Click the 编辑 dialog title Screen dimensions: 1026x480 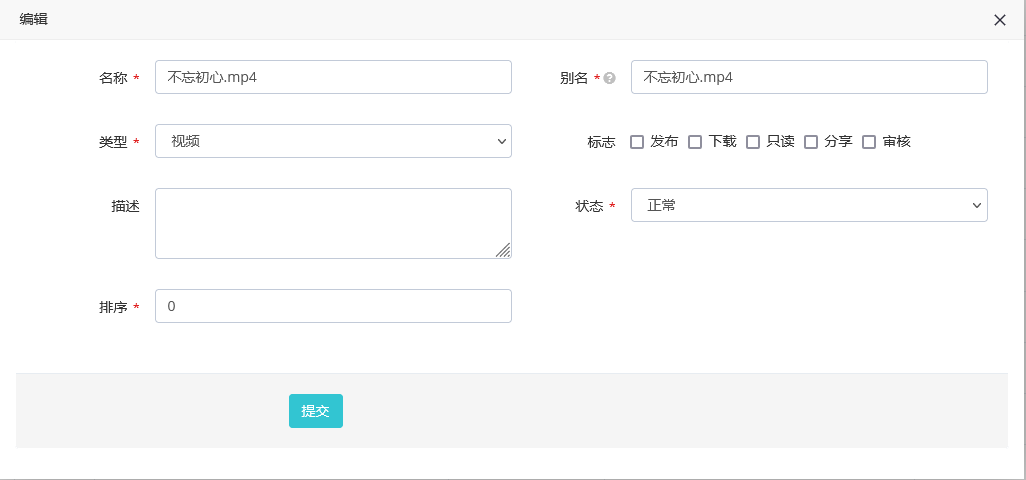coord(33,20)
